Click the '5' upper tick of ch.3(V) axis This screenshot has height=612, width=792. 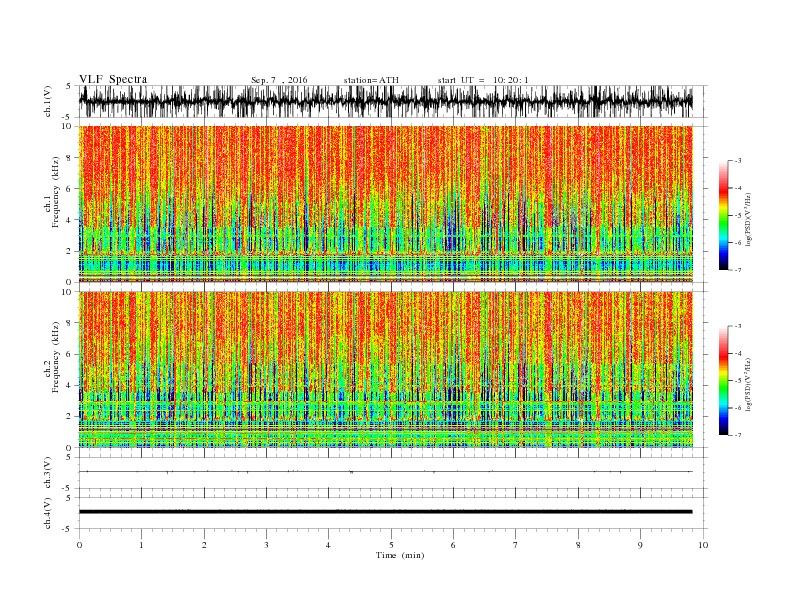tap(69, 457)
